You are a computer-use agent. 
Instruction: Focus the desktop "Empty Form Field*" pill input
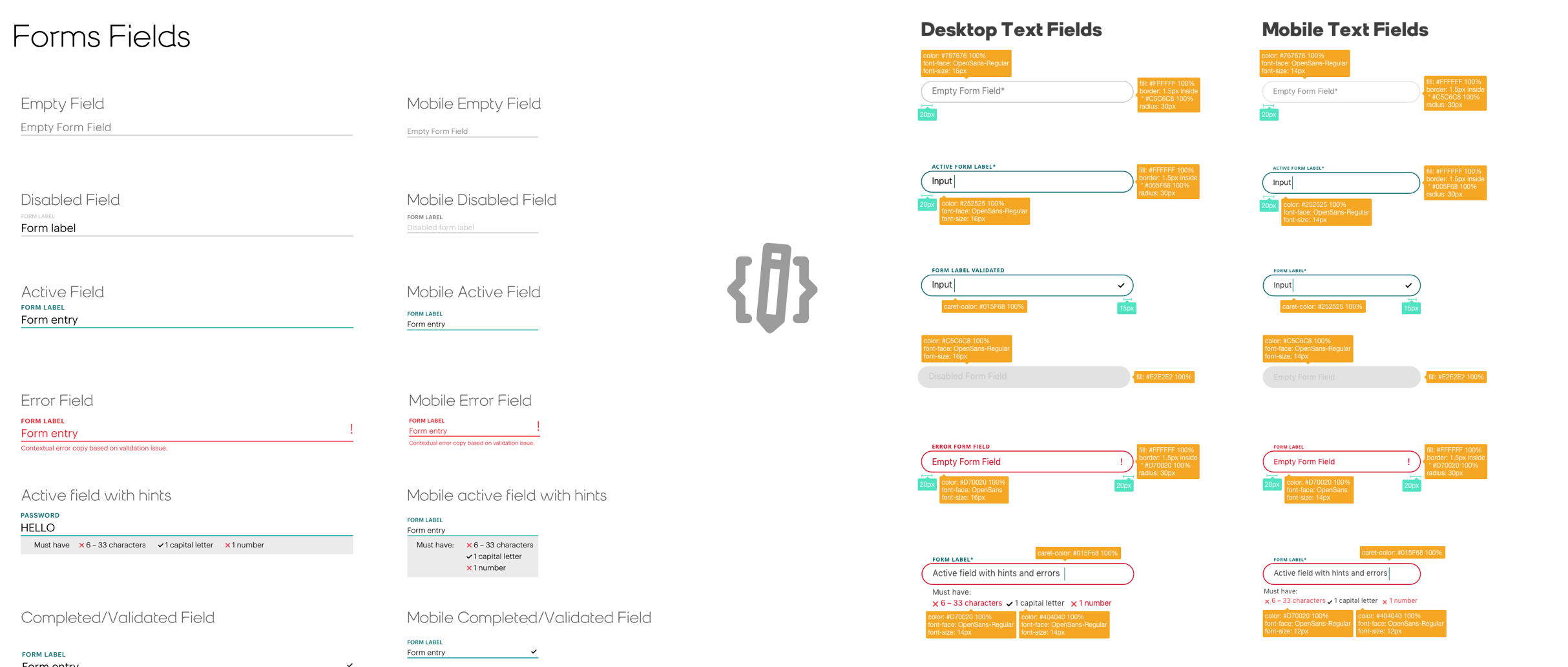(x=1026, y=91)
